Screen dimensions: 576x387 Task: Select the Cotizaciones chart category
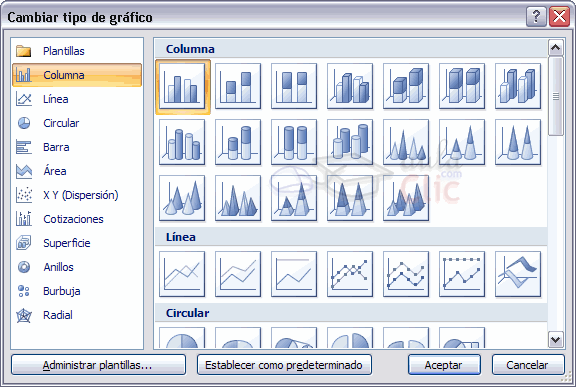coord(77,219)
